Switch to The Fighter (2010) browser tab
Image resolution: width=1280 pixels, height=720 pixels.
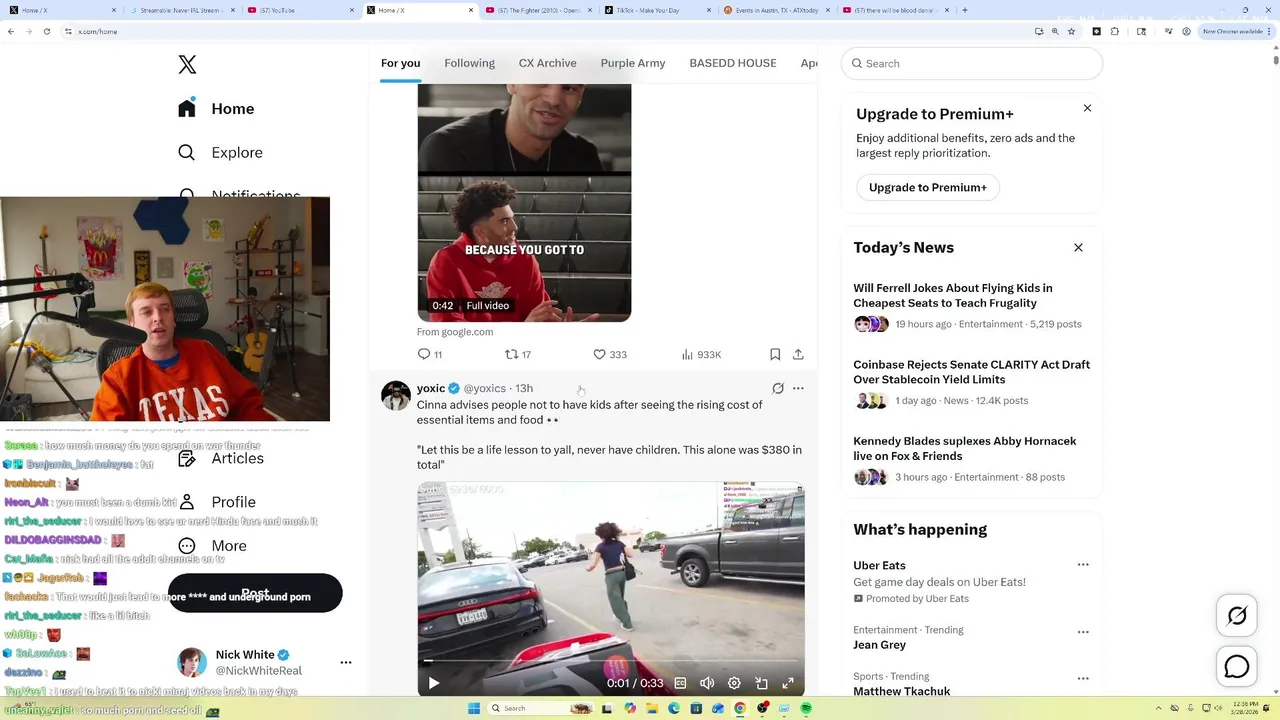[538, 10]
